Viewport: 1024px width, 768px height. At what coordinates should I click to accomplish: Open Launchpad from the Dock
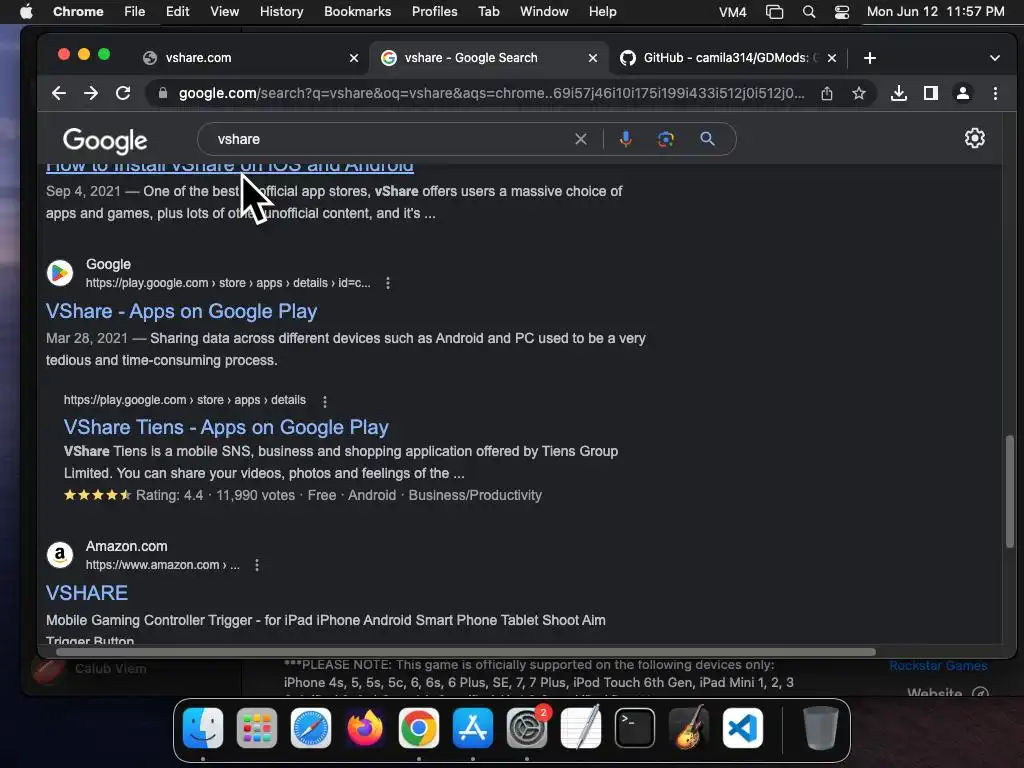point(257,728)
